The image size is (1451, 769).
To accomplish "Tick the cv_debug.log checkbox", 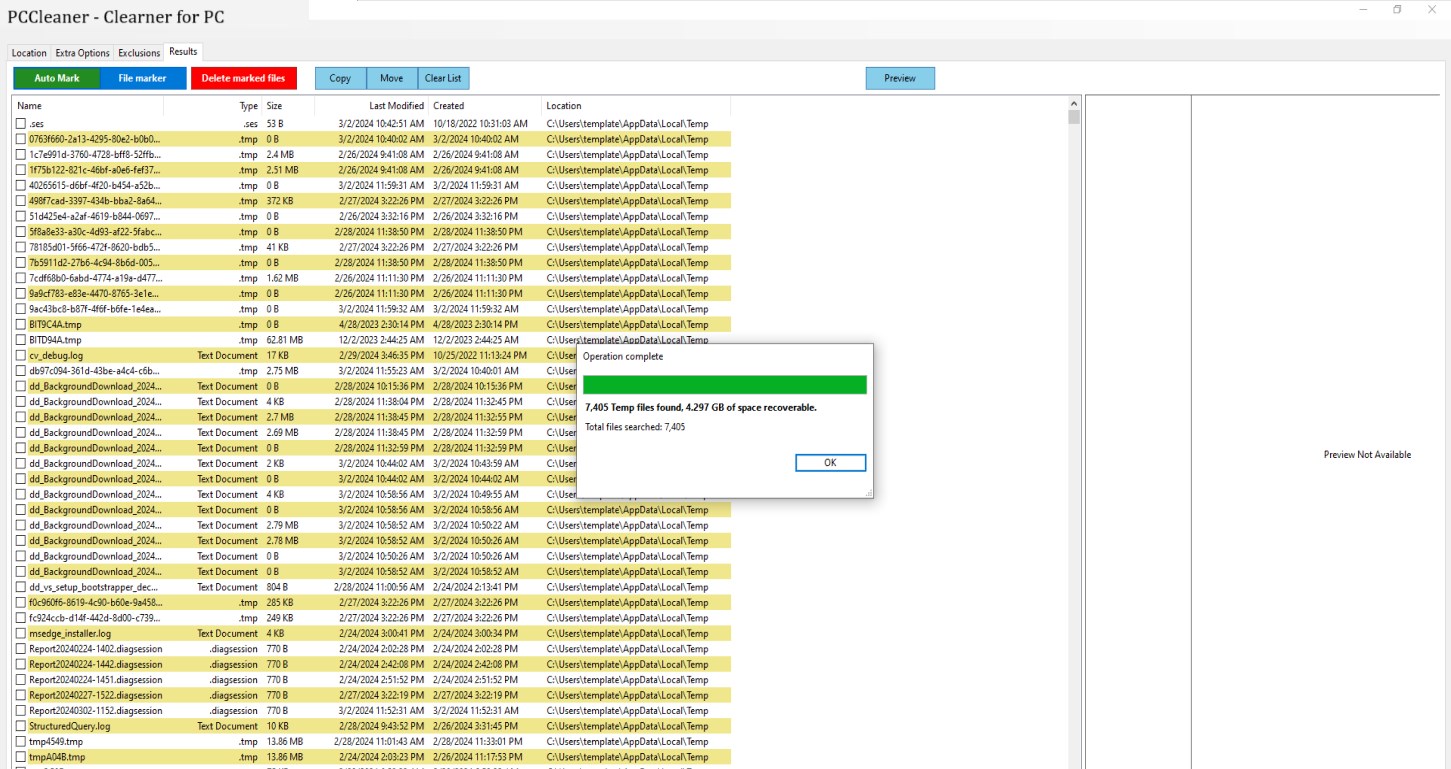I will pyautogui.click(x=20, y=356).
